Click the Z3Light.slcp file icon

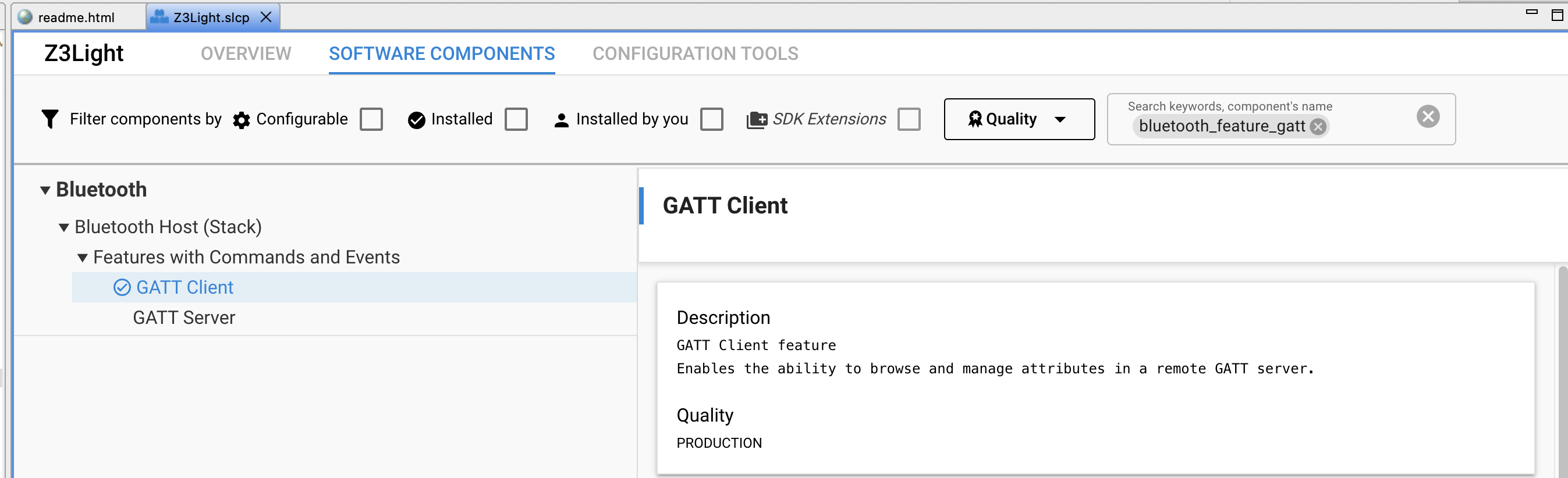(159, 16)
